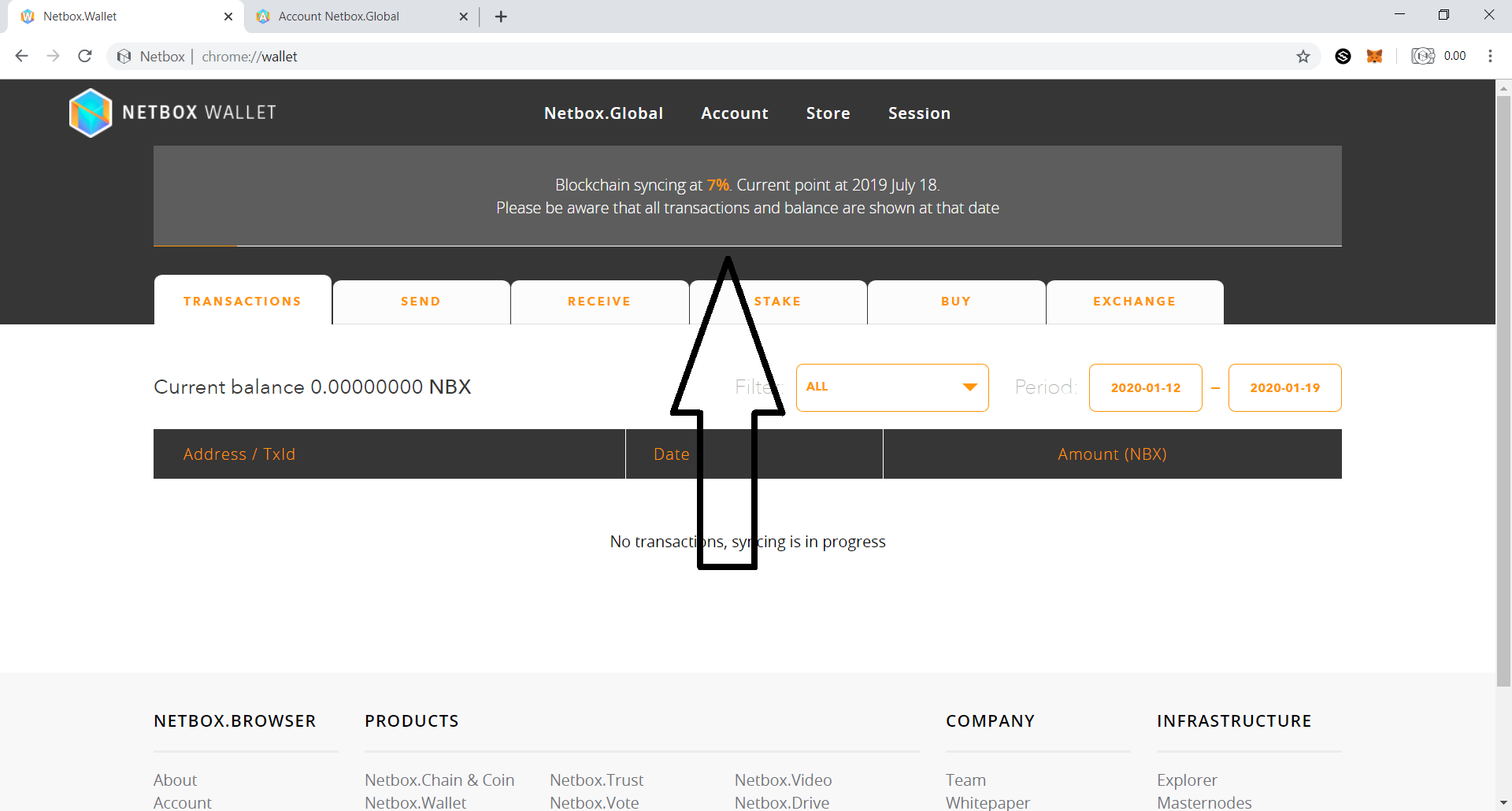This screenshot has width=1512, height=811.
Task: Open Session in the top navigation
Action: coord(919,113)
